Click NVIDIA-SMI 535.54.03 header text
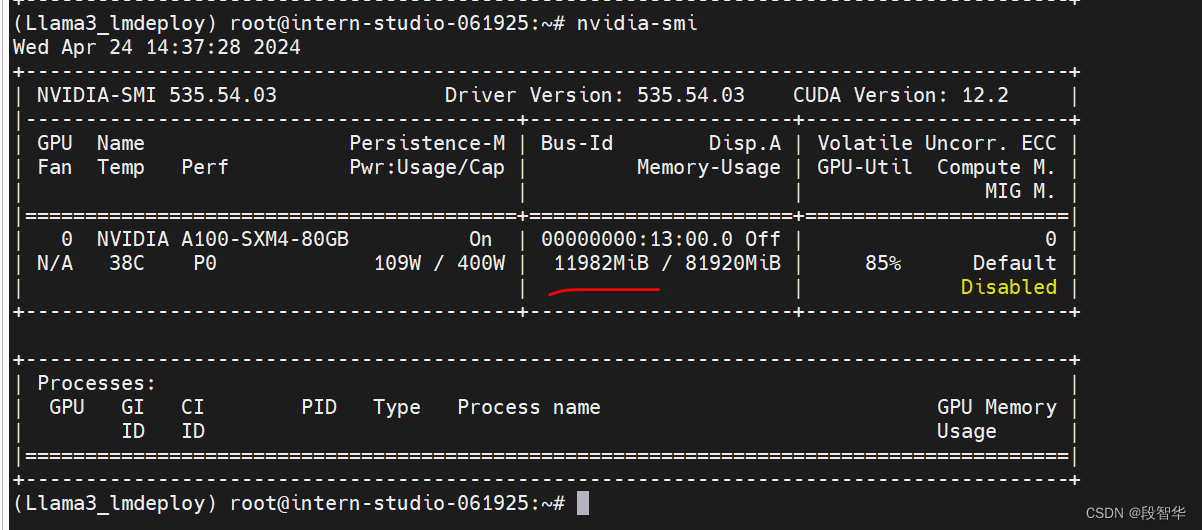The height and width of the screenshot is (530, 1202). (x=157, y=95)
